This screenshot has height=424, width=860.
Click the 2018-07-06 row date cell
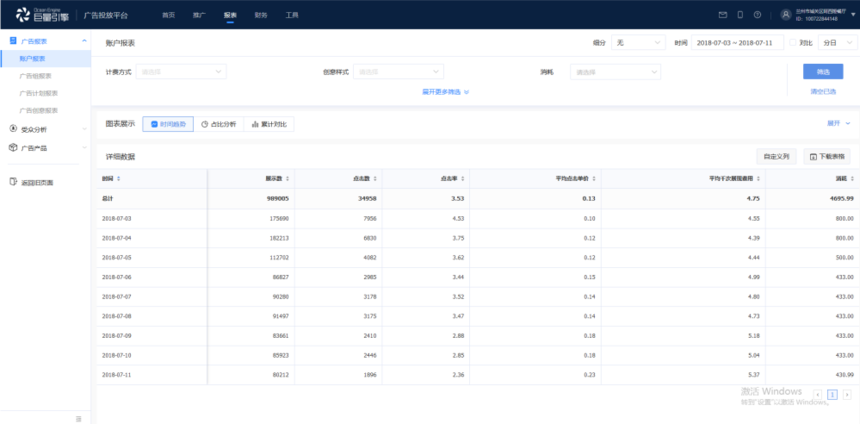(116, 277)
